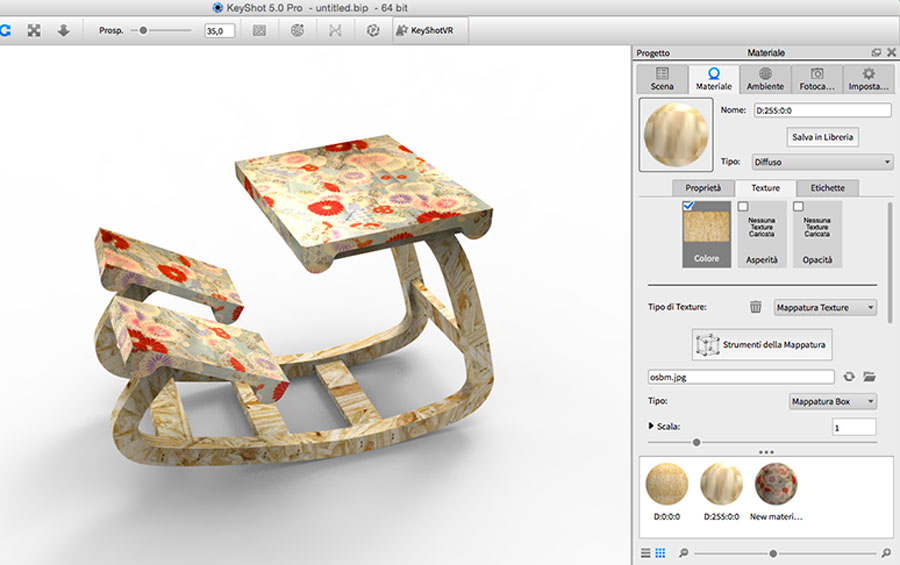Viewport: 900px width, 565px height.
Task: Adjust the thumbnail size slider
Action: tap(773, 554)
